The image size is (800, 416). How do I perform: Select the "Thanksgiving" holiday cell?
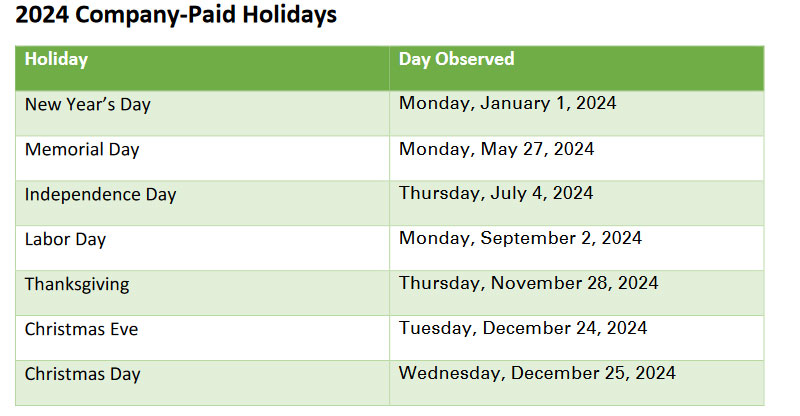pyautogui.click(x=77, y=284)
